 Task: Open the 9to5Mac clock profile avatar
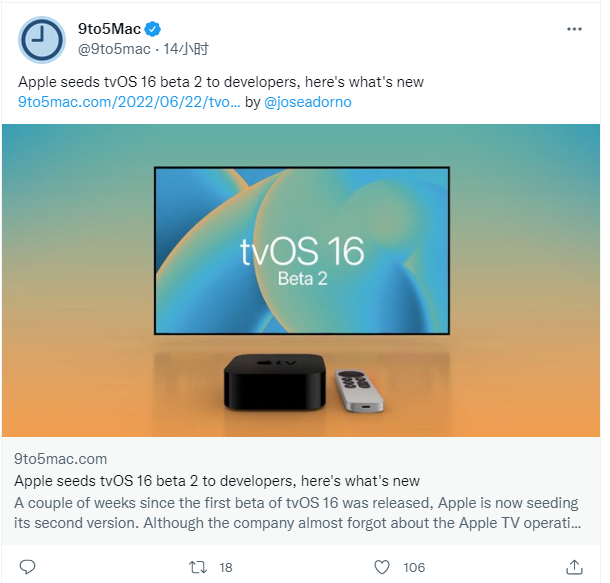pyautogui.click(x=42, y=40)
